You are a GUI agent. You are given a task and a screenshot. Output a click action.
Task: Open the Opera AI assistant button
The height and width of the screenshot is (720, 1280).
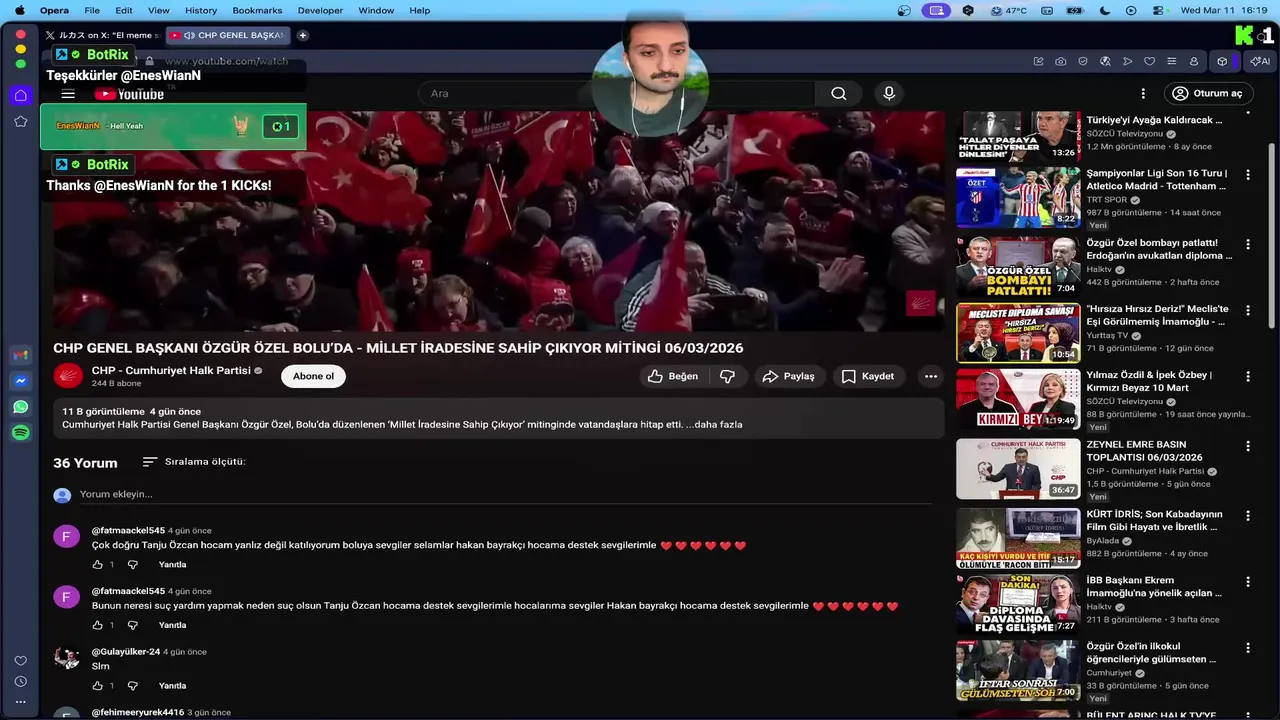tap(1260, 61)
